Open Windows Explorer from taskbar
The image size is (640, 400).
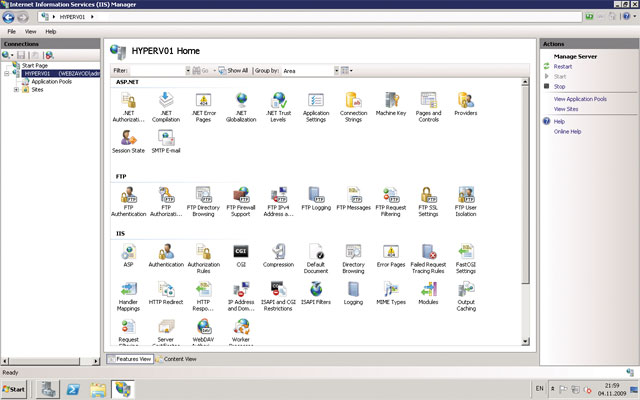(98, 389)
